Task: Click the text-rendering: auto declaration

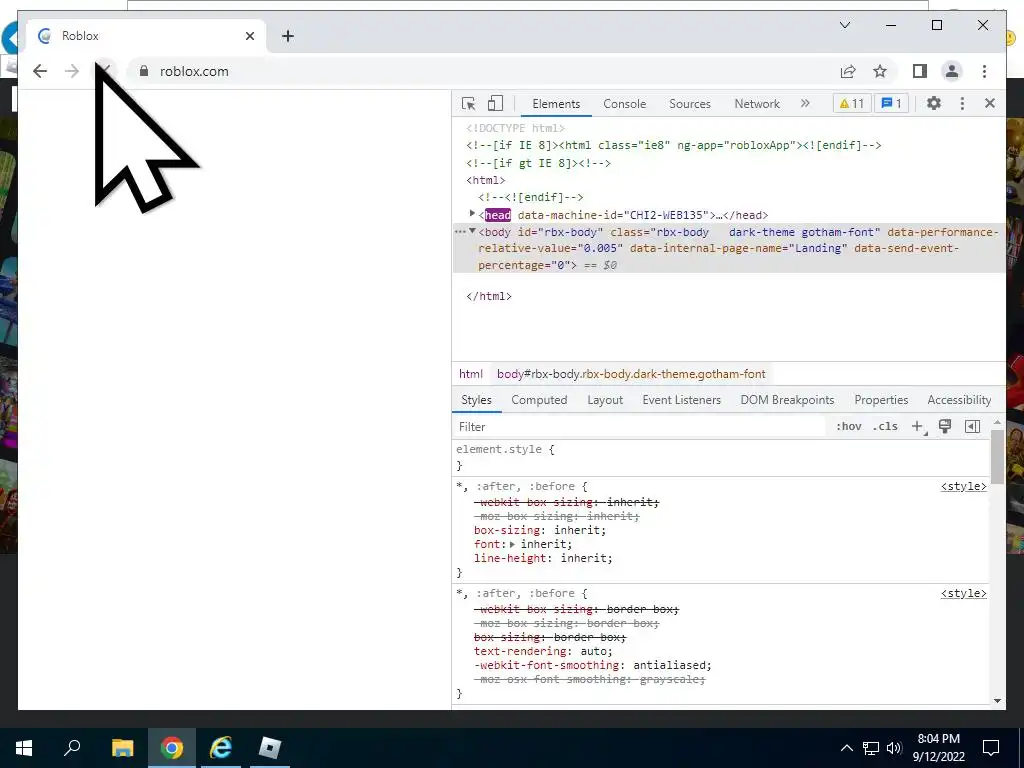Action: 543,651
